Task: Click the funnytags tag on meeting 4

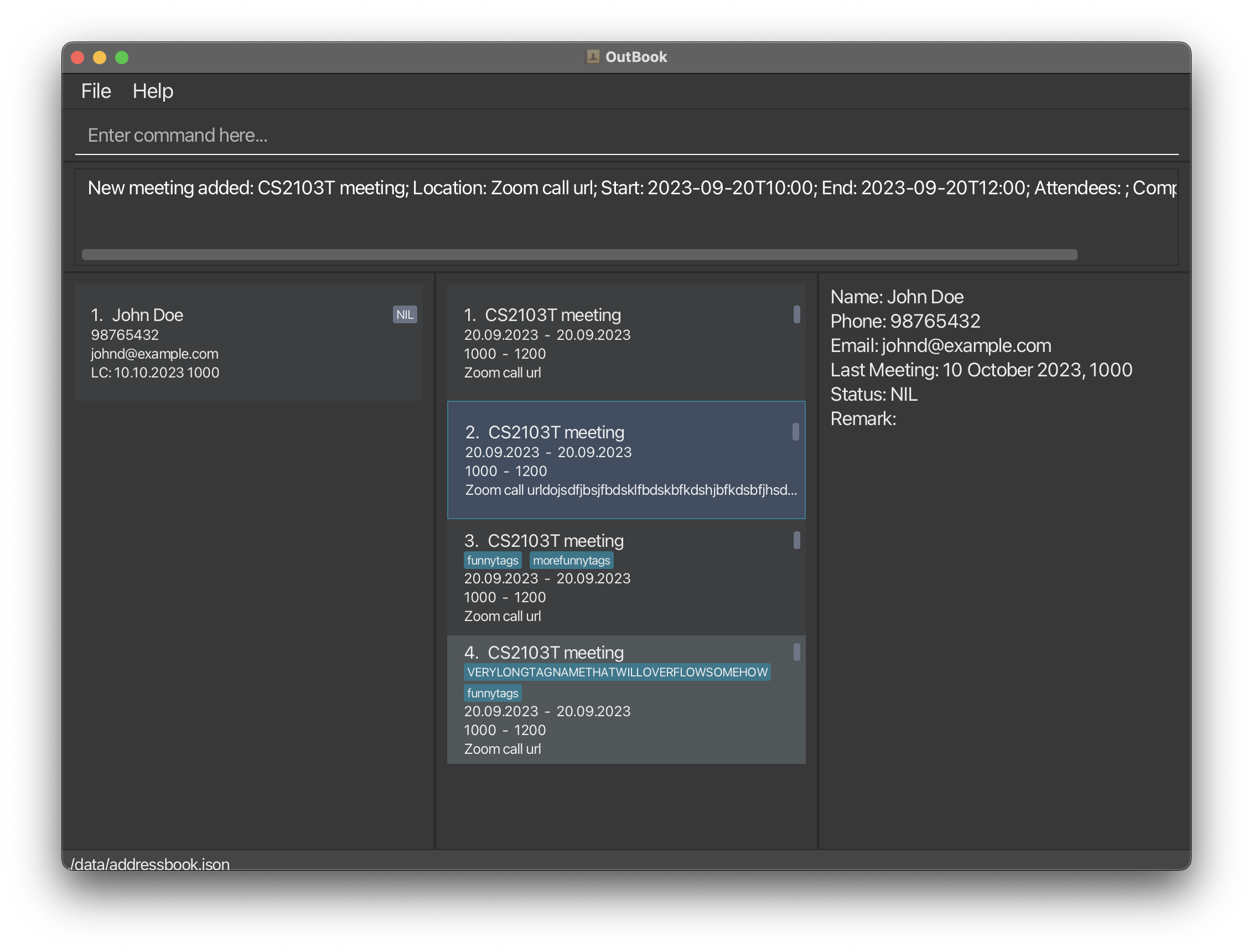Action: point(492,693)
